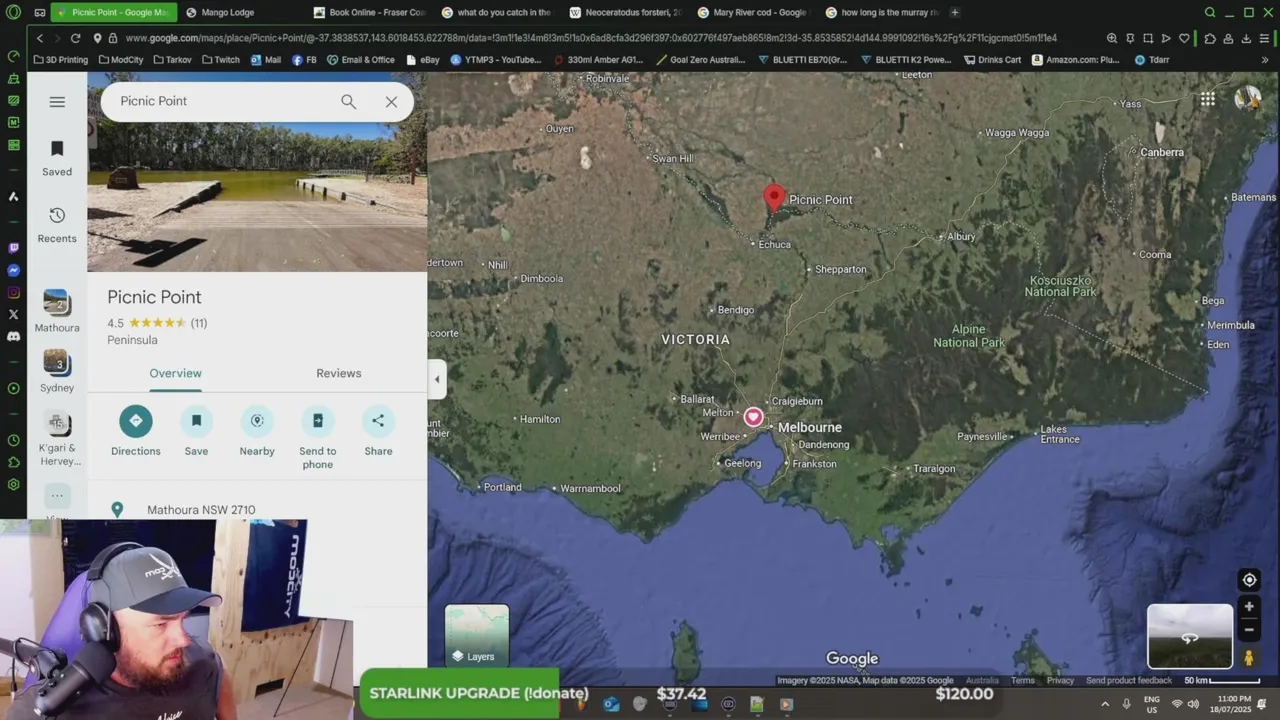Open the 3D Printing bookmarks folder
Screen dimensions: 1280x720
click(61, 60)
